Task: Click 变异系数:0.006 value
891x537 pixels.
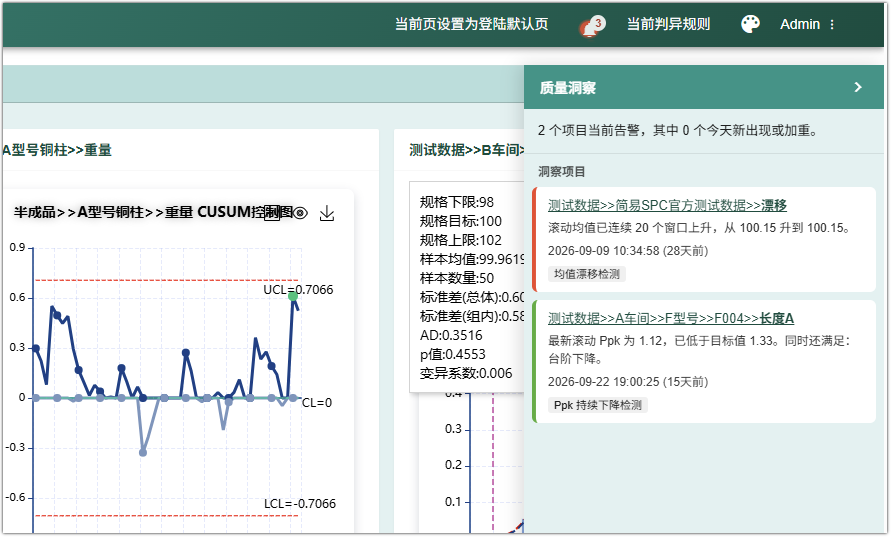Action: click(x=466, y=373)
